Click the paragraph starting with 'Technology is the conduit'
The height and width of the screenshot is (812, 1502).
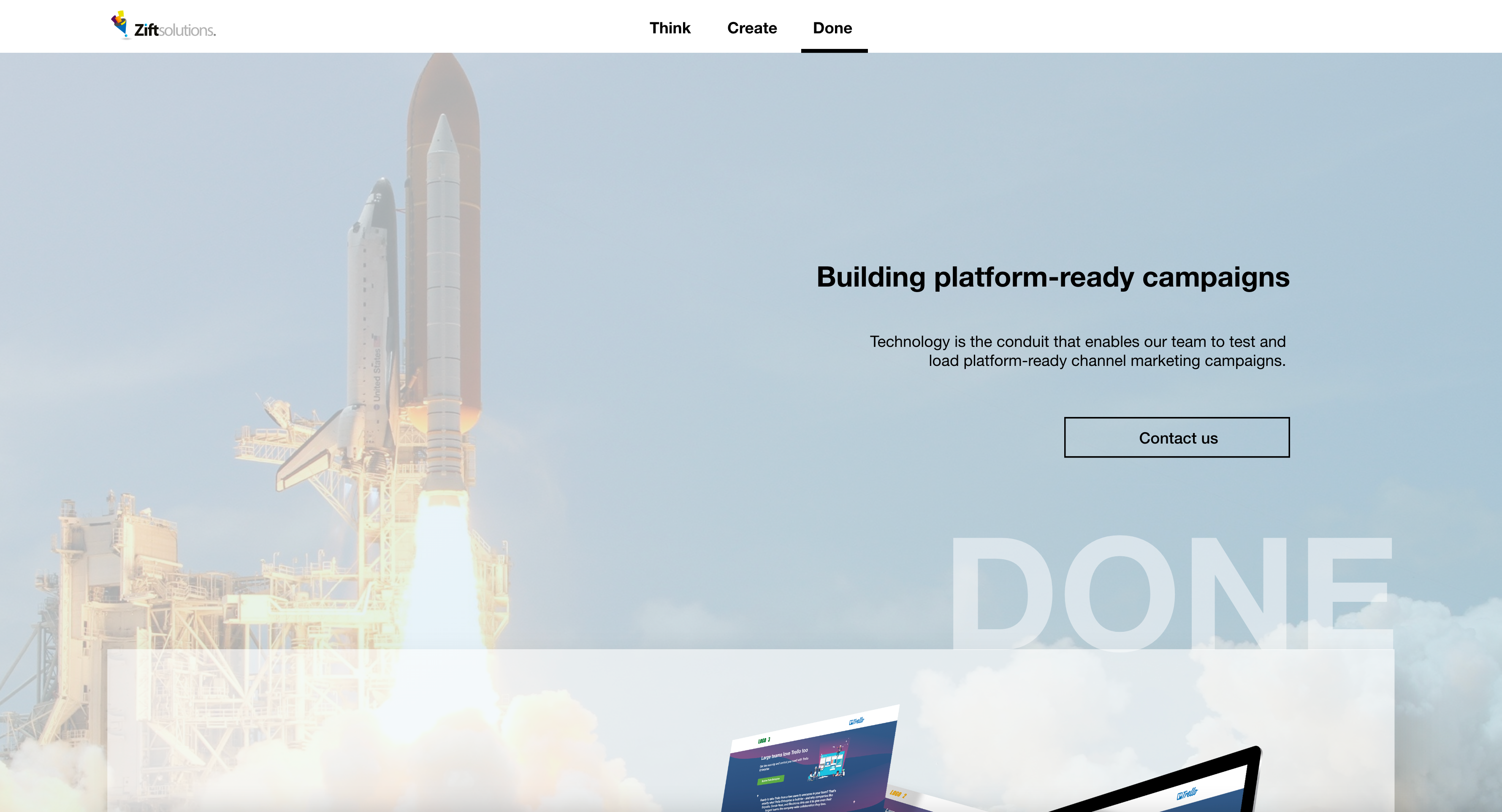1077,351
